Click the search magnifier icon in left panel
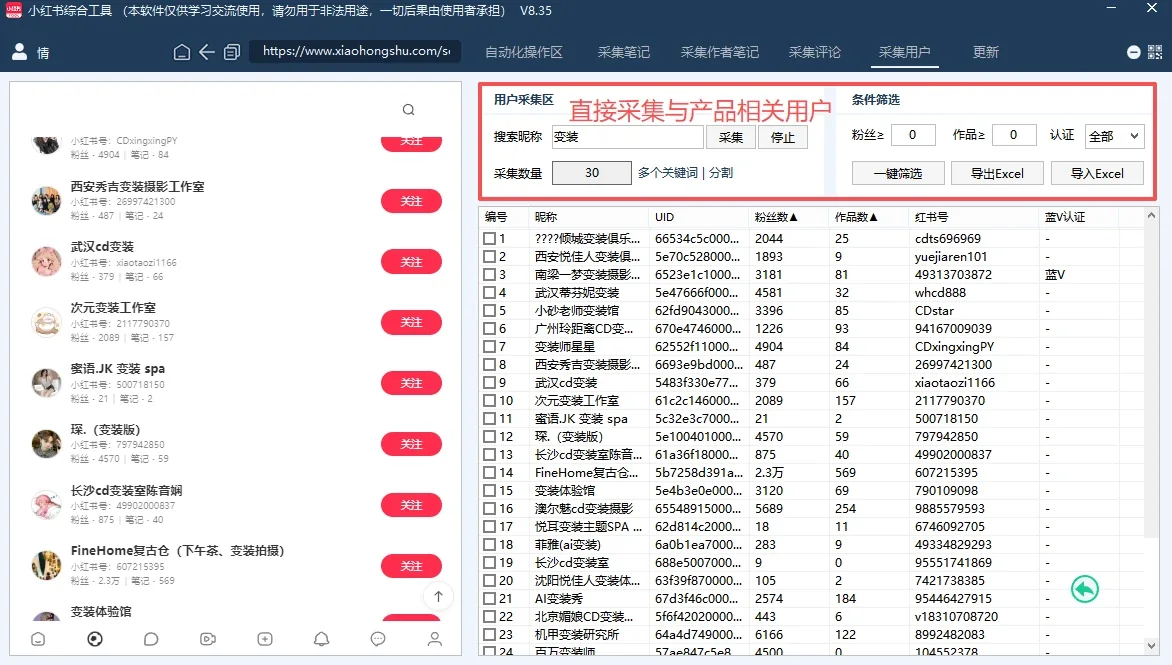The image size is (1172, 665). tap(408, 110)
